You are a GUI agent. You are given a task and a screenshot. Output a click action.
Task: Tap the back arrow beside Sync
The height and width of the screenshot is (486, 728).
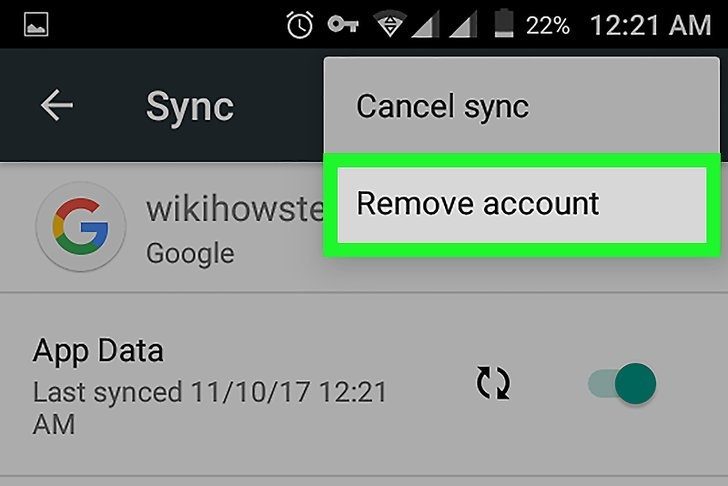coord(57,105)
